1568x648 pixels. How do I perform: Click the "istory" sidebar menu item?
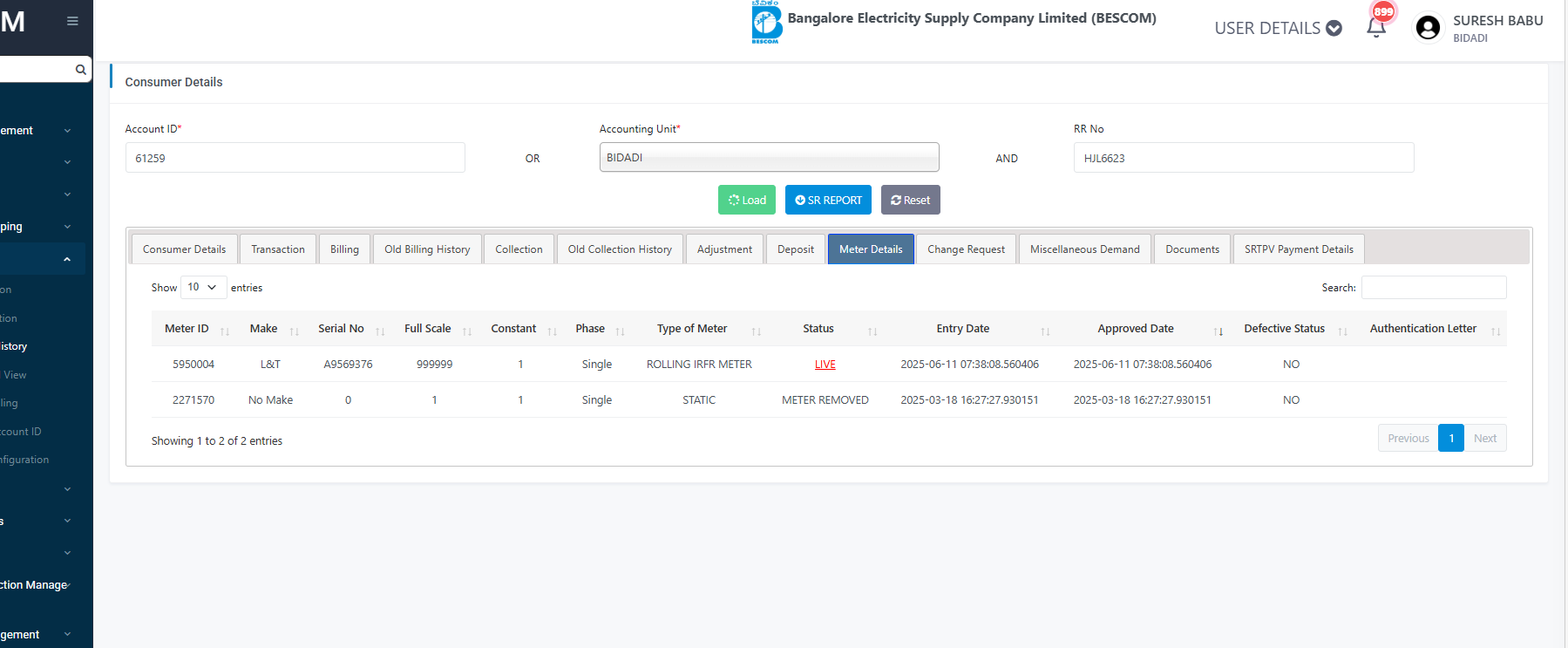click(14, 346)
